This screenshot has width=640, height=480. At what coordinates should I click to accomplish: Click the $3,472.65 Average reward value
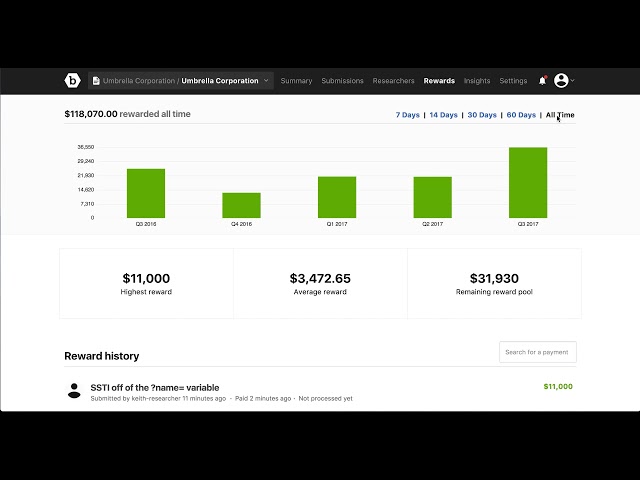[x=320, y=278]
